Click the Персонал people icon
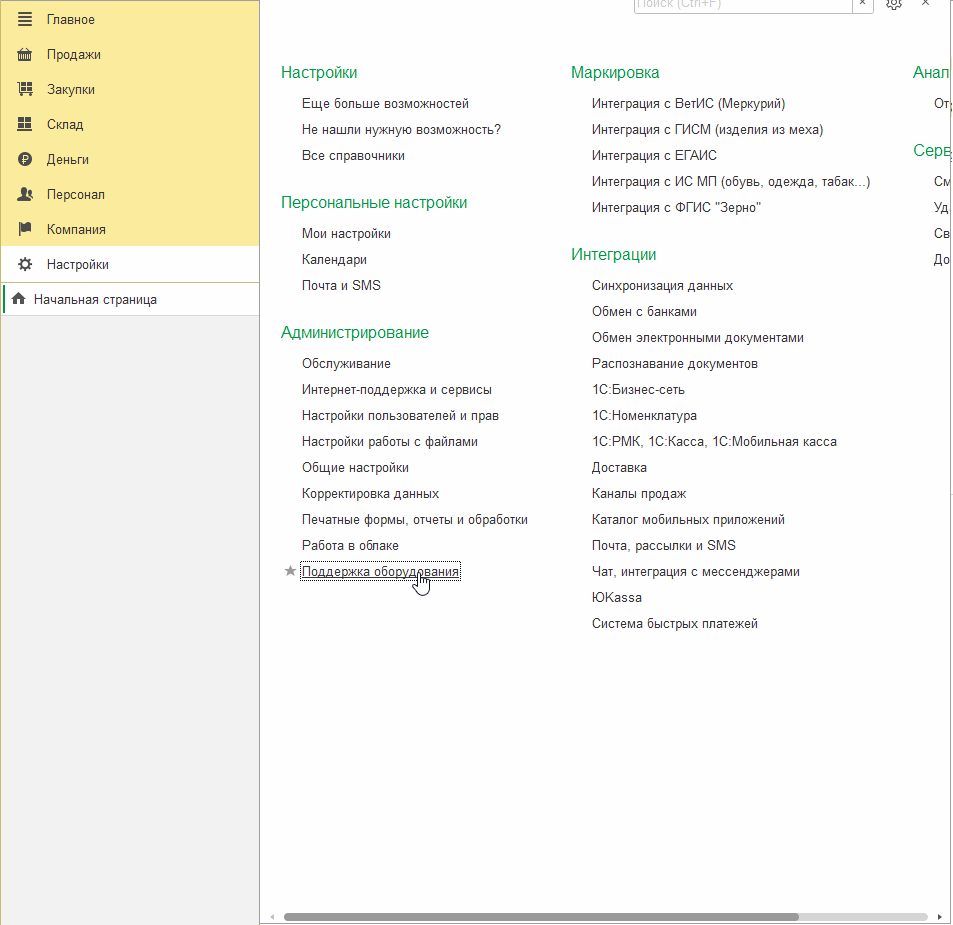 tap(25, 195)
